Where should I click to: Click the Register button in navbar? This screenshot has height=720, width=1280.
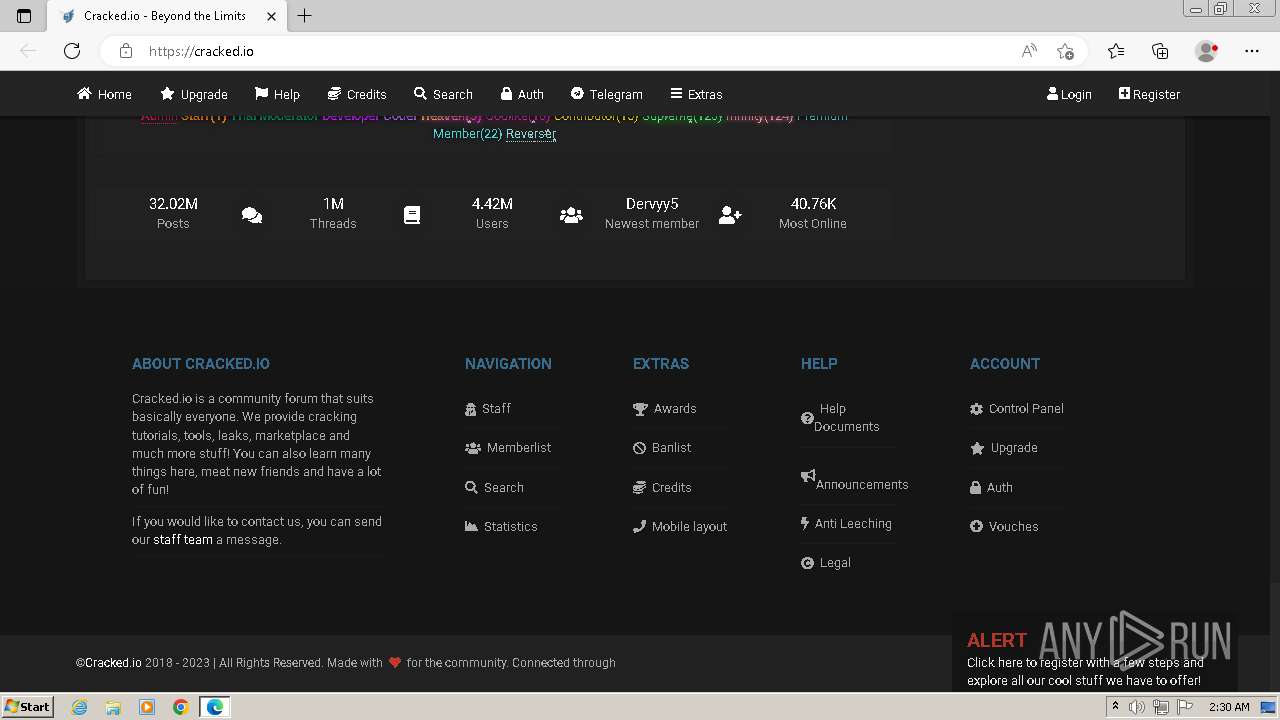coord(1149,94)
